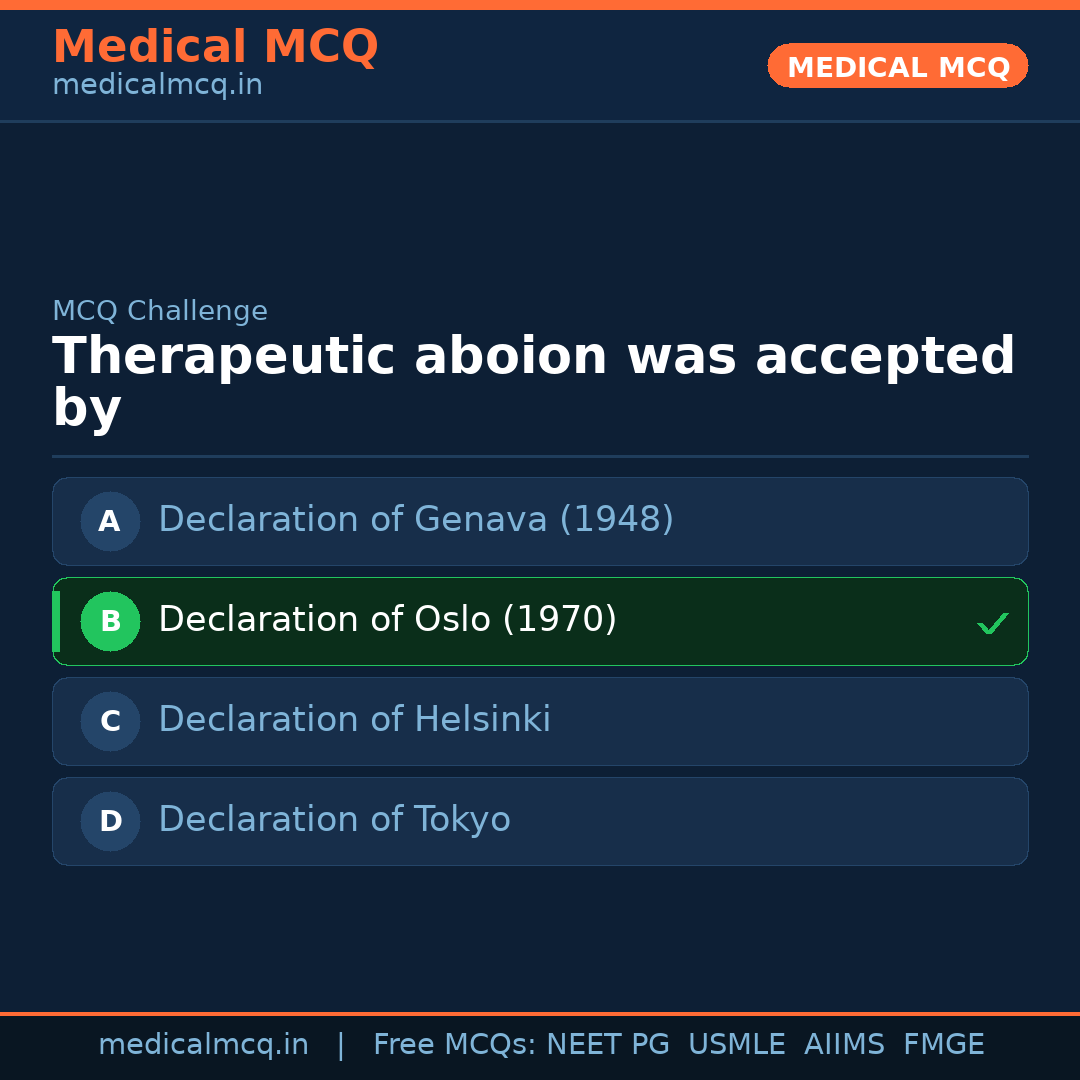This screenshot has height=1080, width=1080.
Task: Select Declaration of Genava (1948) answer
Action: (416, 520)
